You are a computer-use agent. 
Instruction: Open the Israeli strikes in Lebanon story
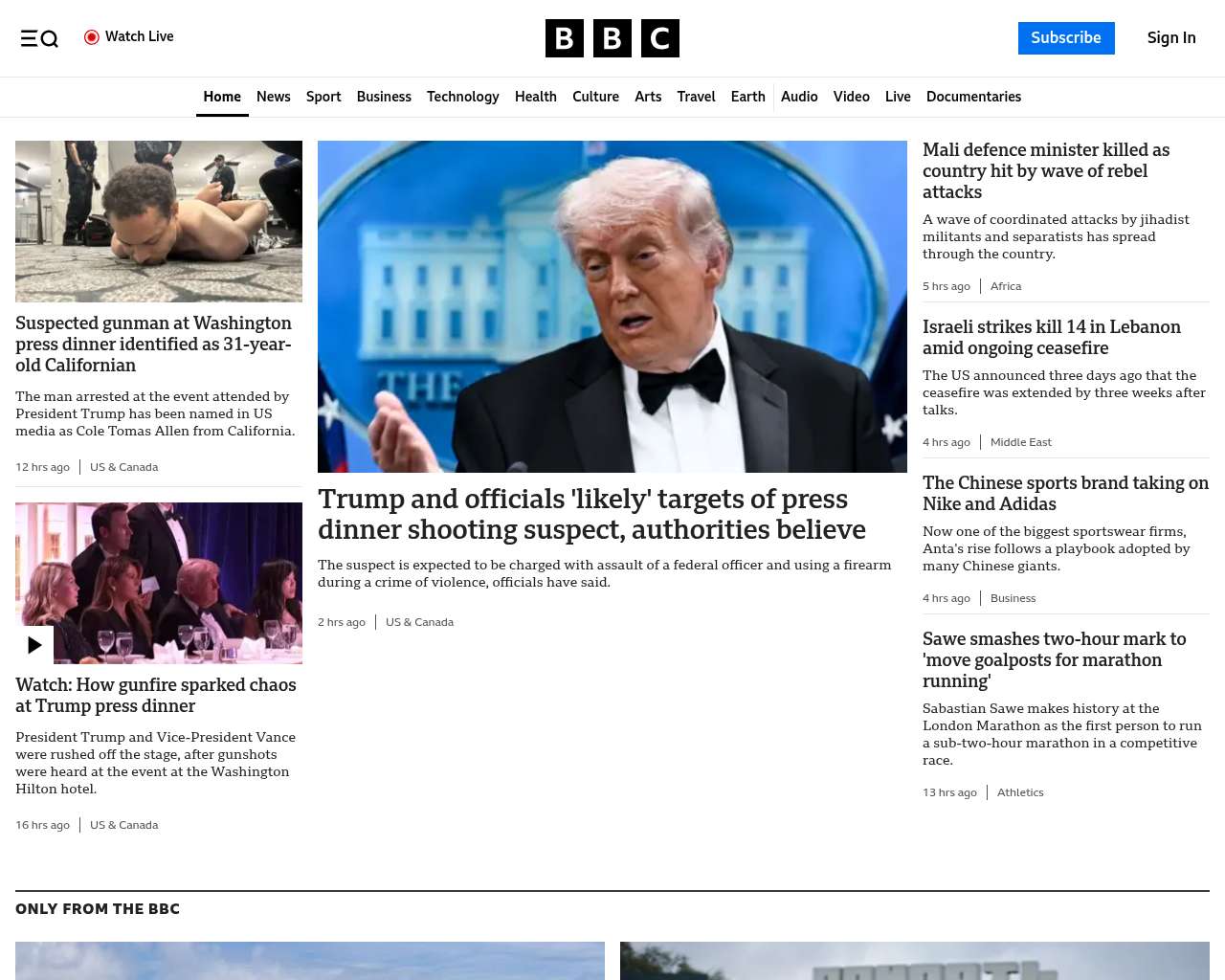[x=1051, y=338]
